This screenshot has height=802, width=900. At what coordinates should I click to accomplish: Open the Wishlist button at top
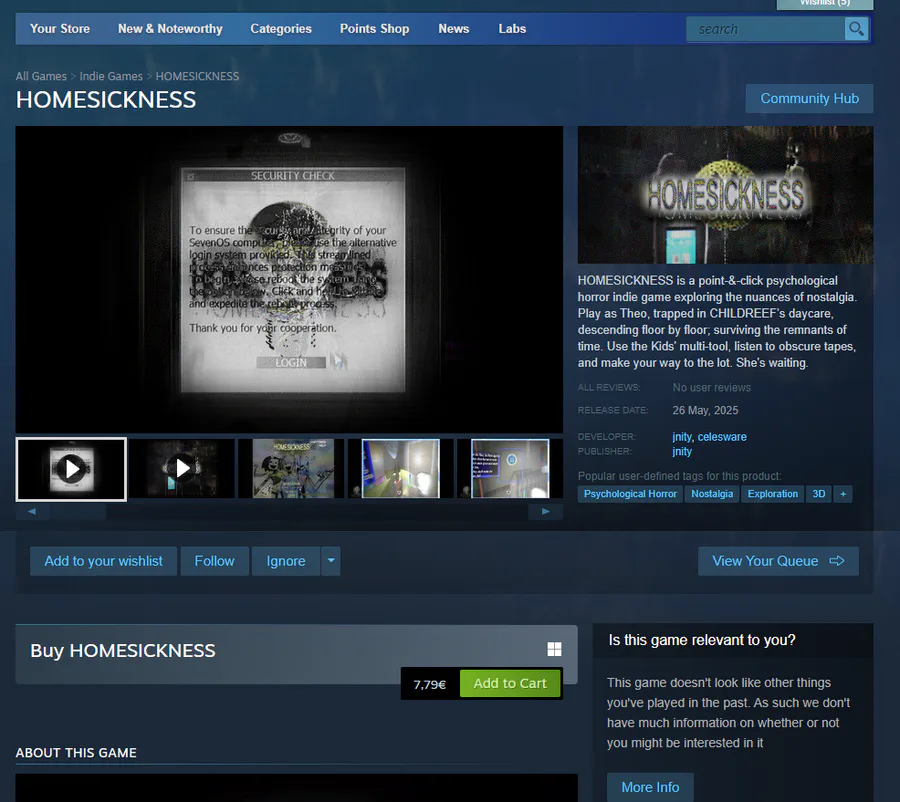point(825,3)
